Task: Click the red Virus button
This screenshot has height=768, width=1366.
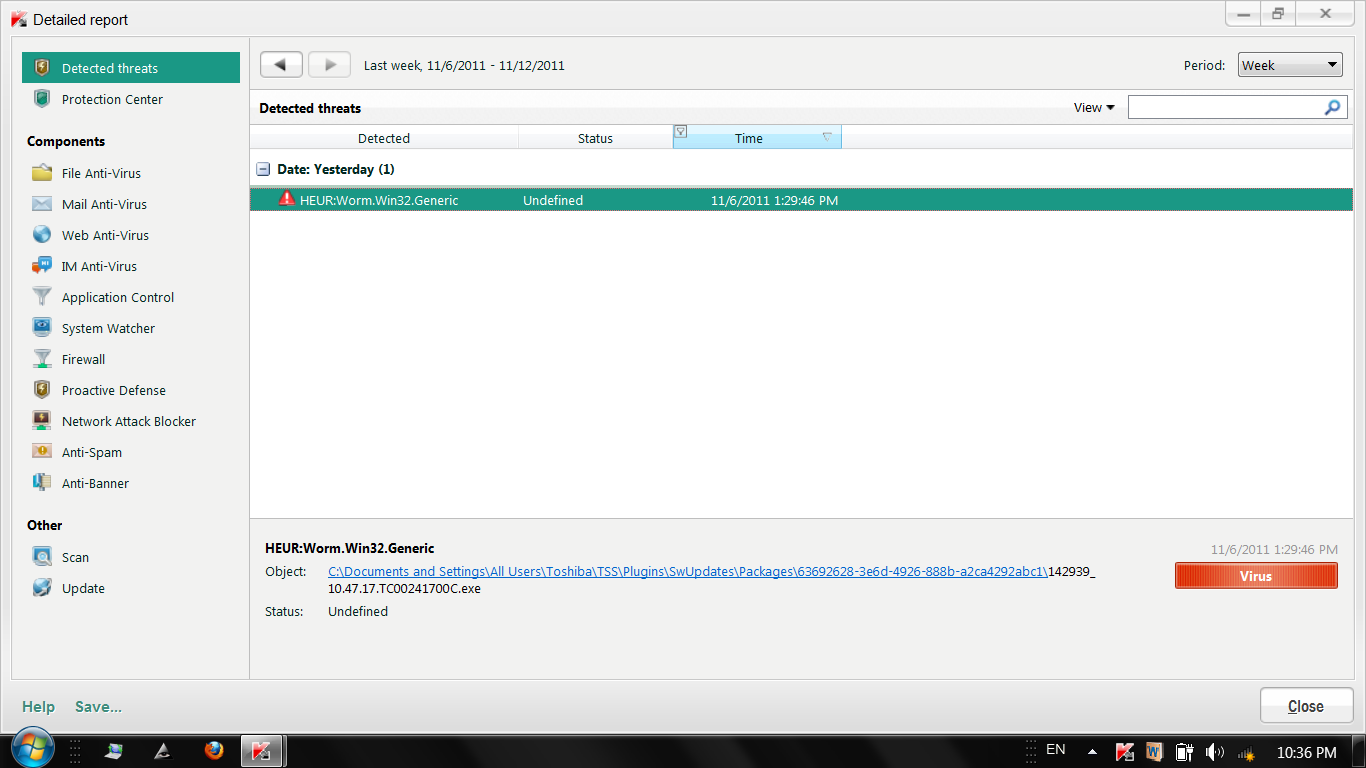Action: coord(1256,576)
